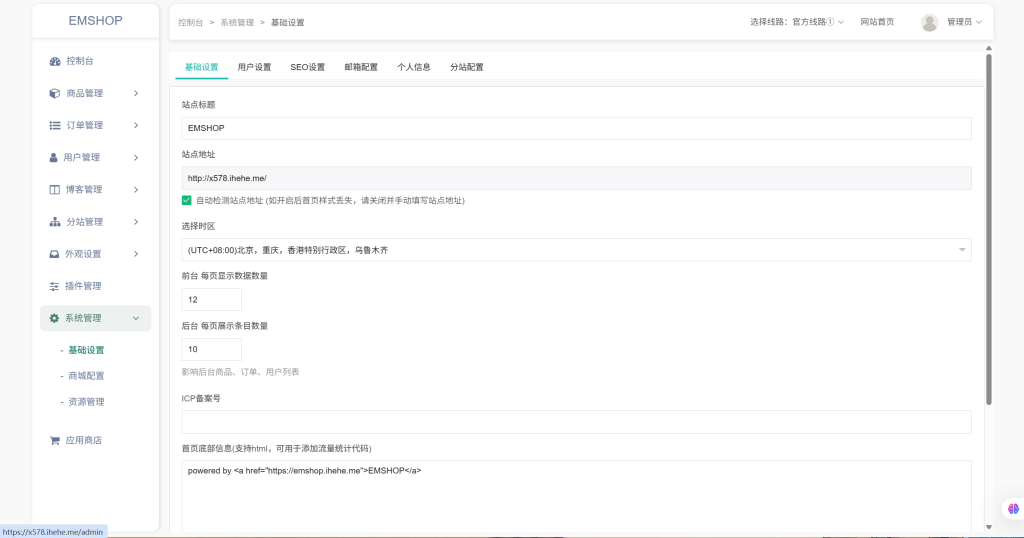The height and width of the screenshot is (538, 1024).
Task: Switch to the SEO设置 tab
Action: (308, 67)
